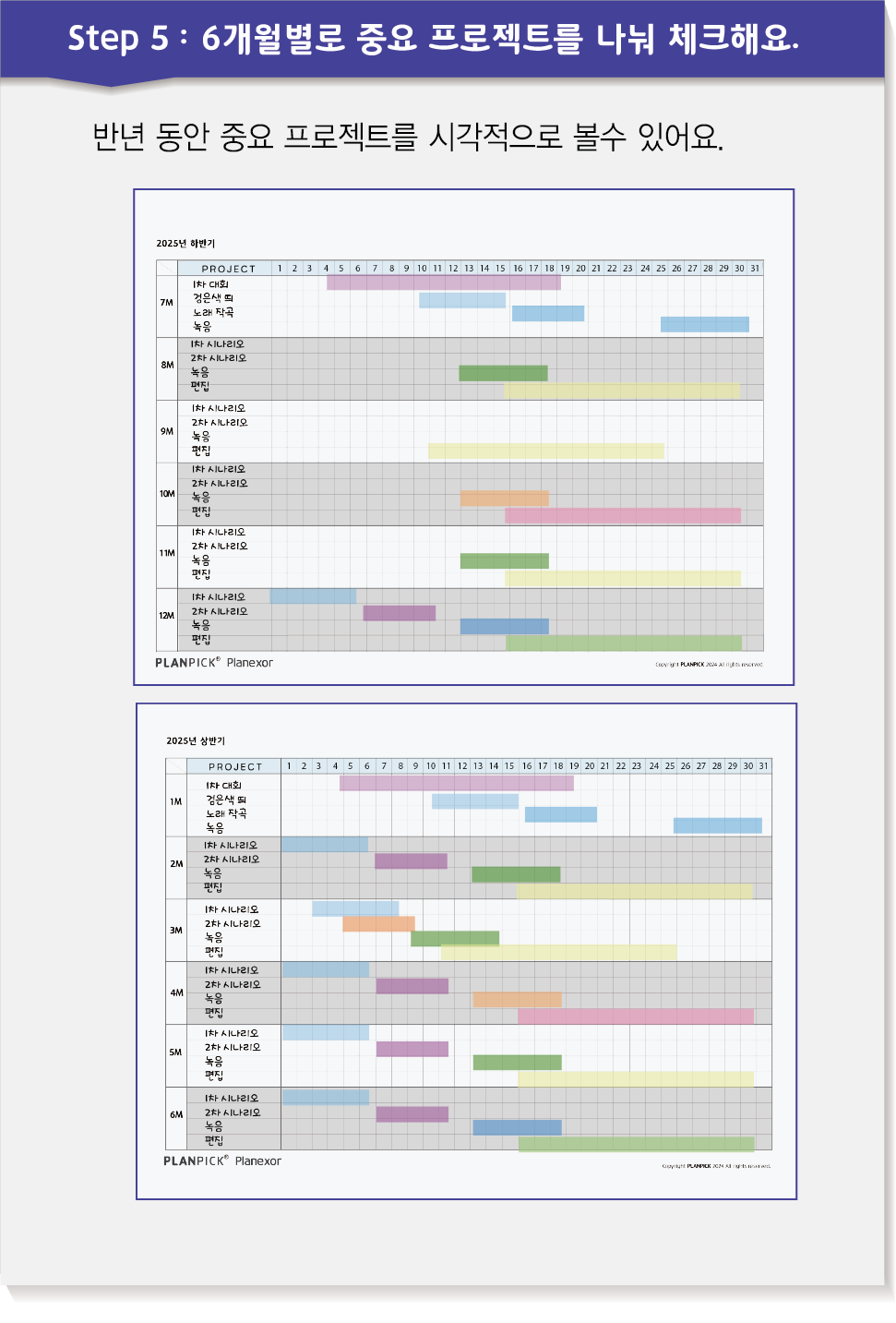Click the yellow 편집 bar in 9M
896x1323 pixels.
pos(546,451)
